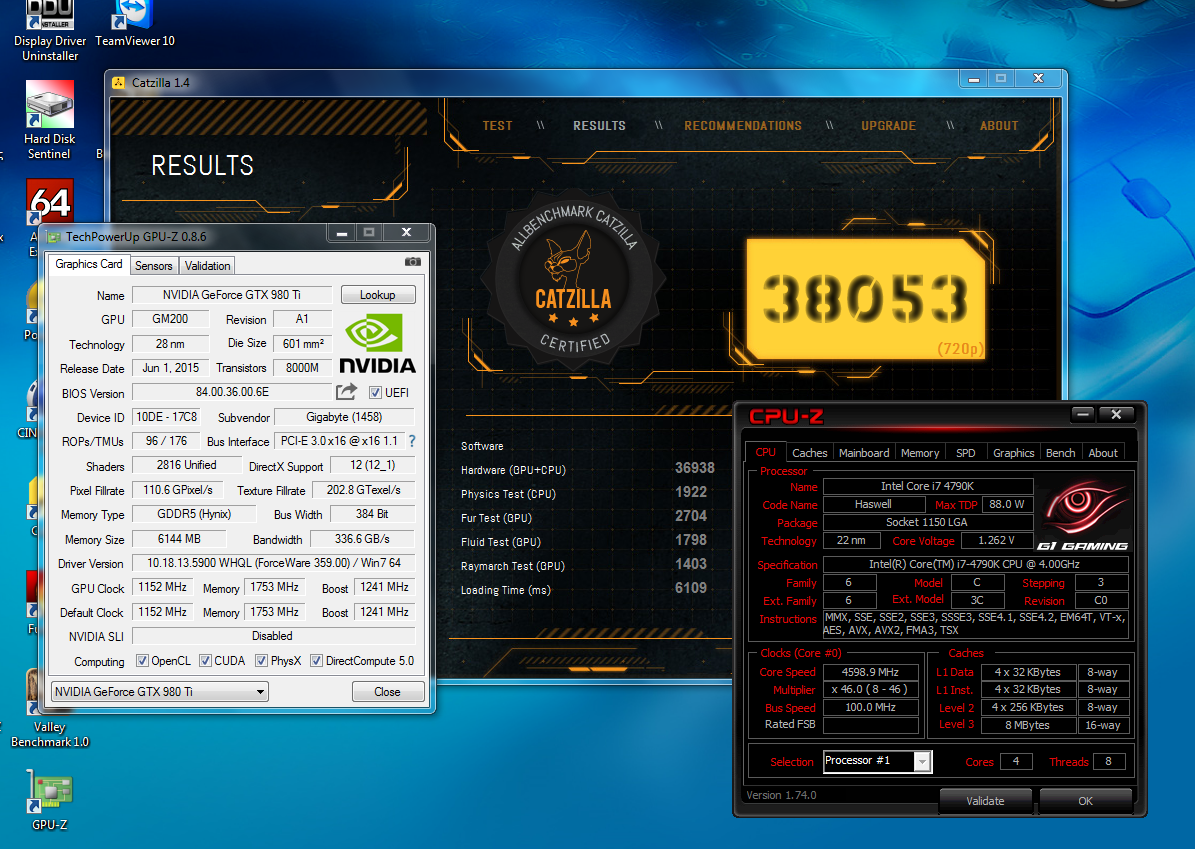
Task: Go to RESULTS in Catzilla navigation
Action: coord(599,126)
